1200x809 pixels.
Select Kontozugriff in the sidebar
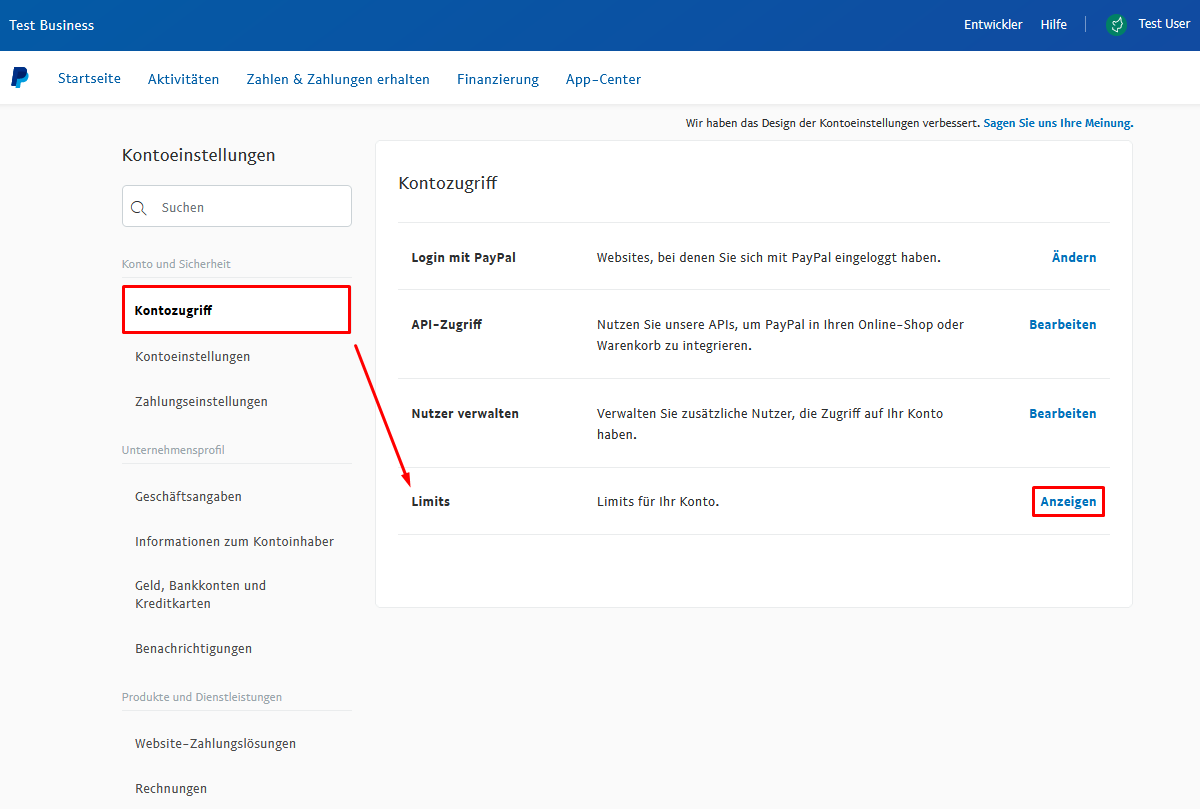[237, 310]
